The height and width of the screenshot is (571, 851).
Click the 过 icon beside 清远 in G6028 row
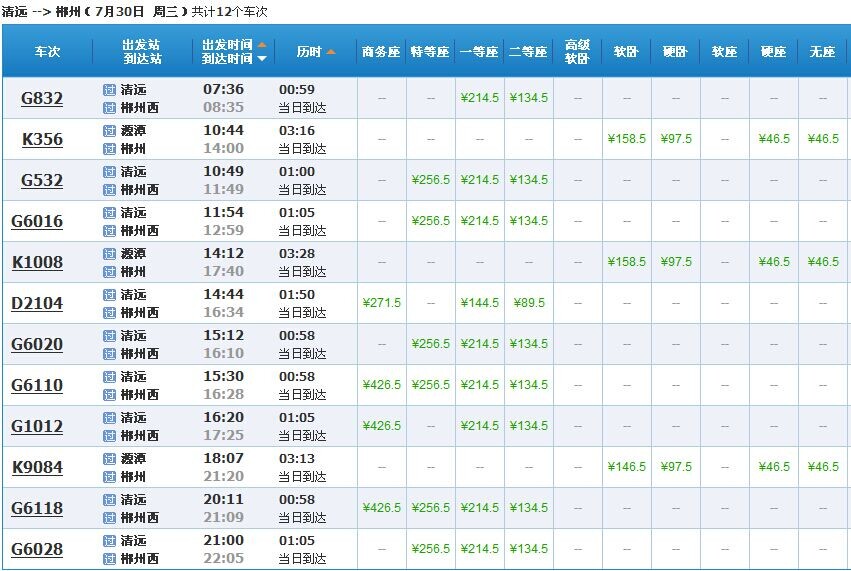coord(109,540)
